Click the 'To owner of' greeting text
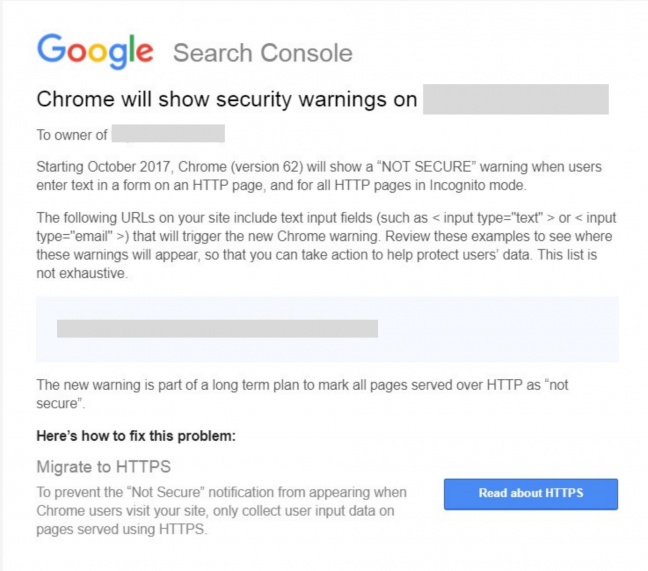Viewport: 648px width, 571px height. click(72, 135)
